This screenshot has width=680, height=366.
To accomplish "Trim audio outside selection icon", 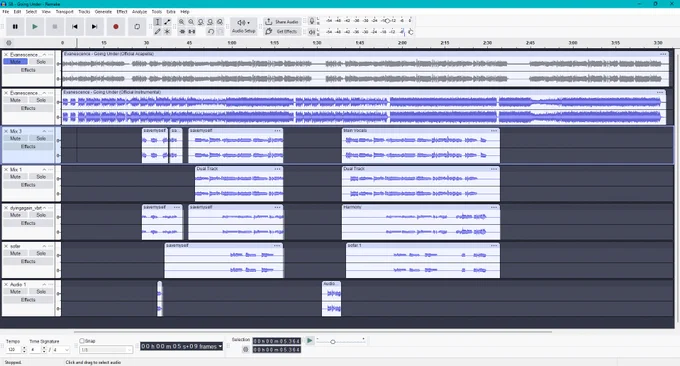I will coord(182,32).
